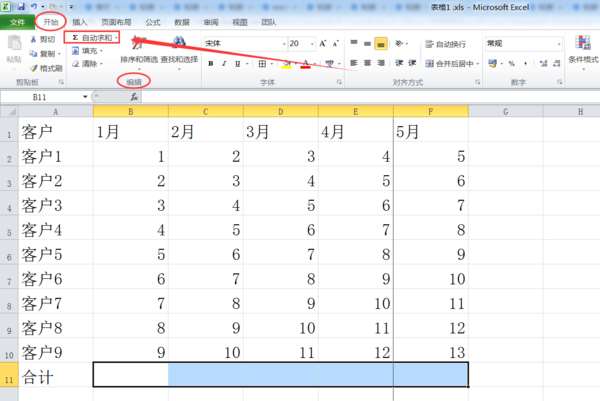Expand the AutoSum dropdown arrow
This screenshot has width=600, height=401.
(x=116, y=37)
